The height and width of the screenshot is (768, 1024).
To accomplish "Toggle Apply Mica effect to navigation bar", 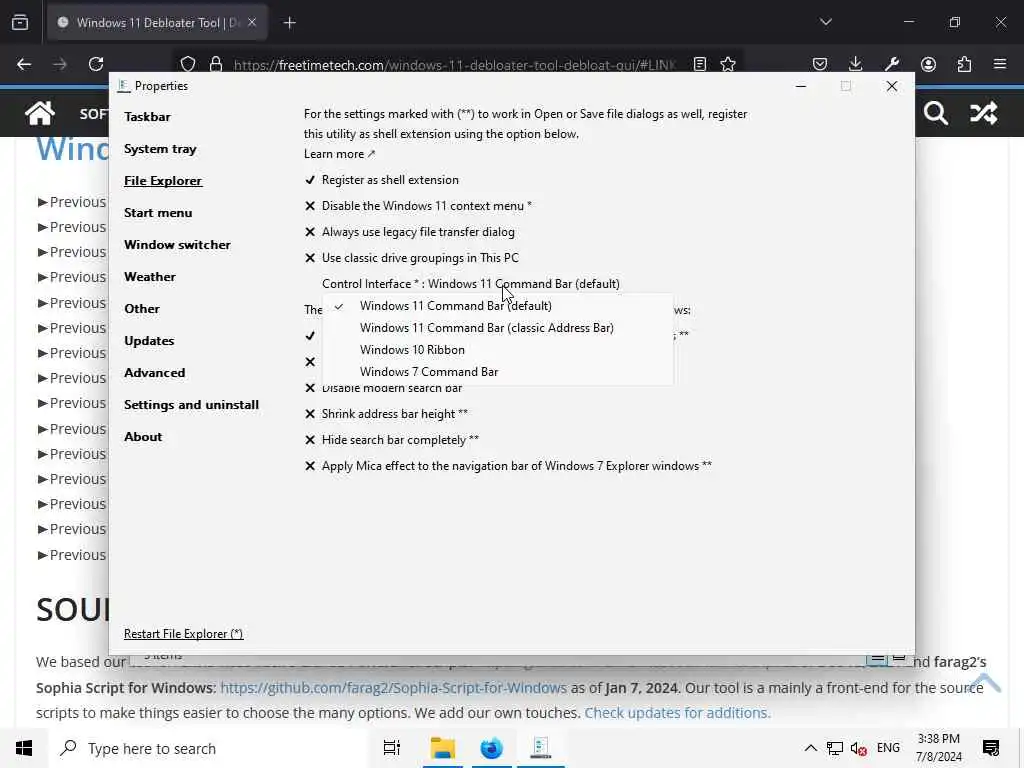I will point(508,466).
